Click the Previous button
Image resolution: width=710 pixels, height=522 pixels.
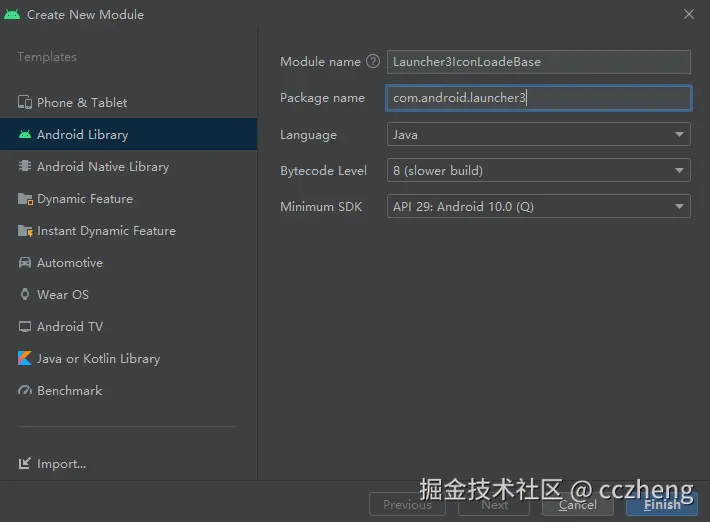coord(407,504)
